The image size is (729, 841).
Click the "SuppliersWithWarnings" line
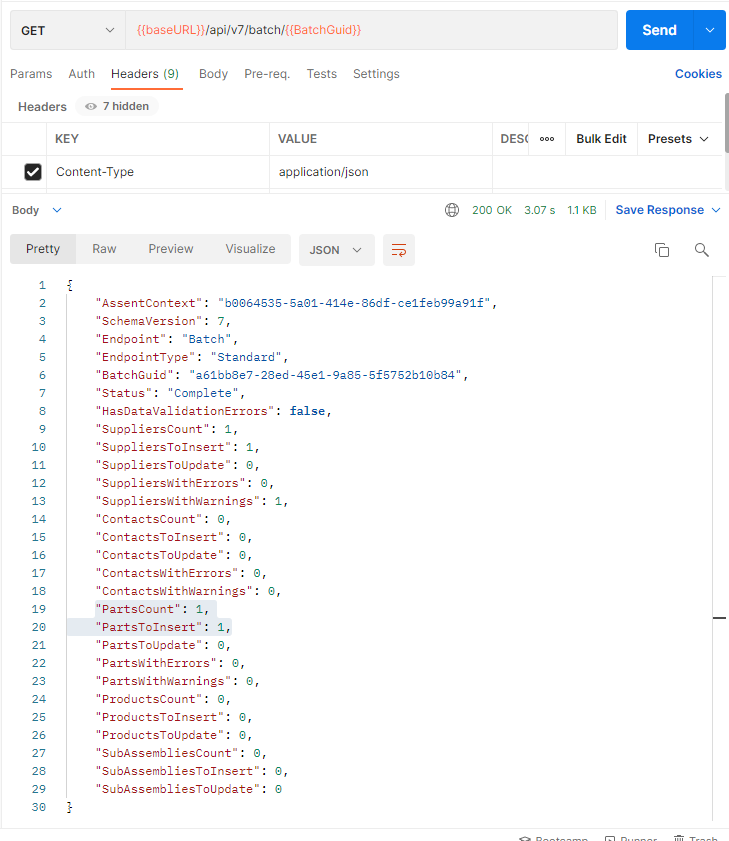(x=192, y=501)
